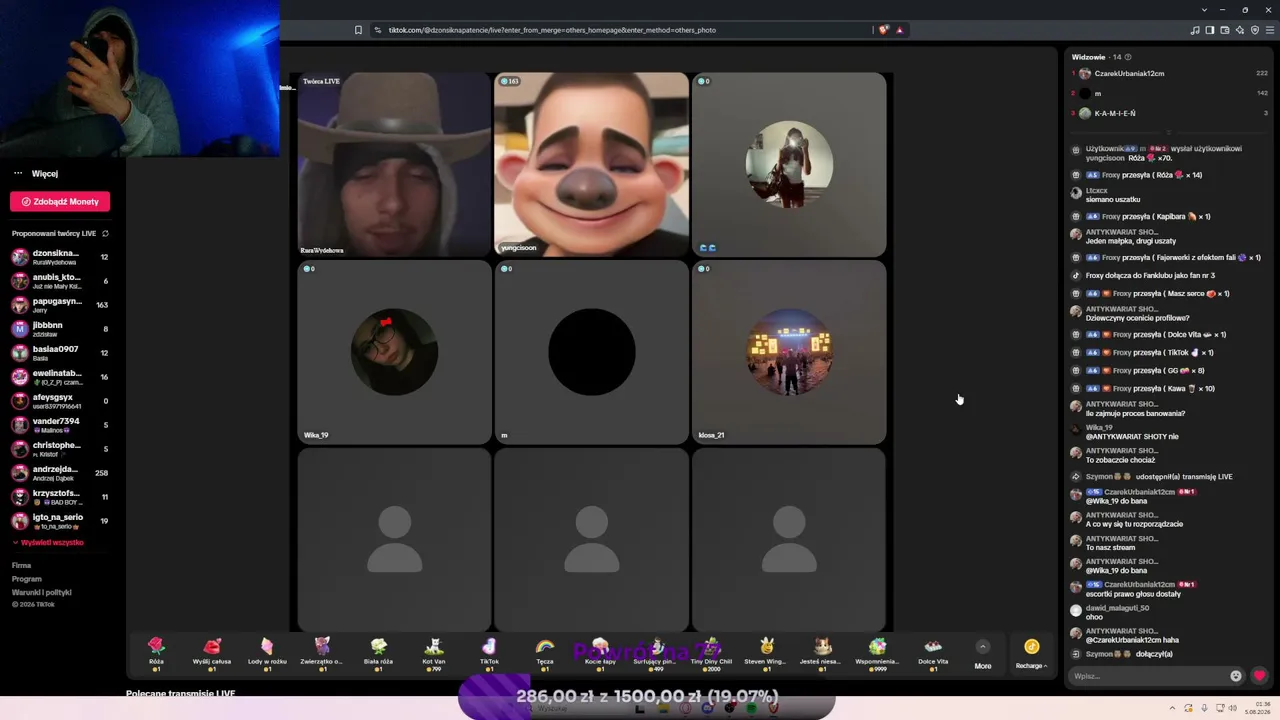Viewport: 1280px width, 720px height.
Task: Open basiaa0907 suggested LIVE creator
Action: pyautogui.click(x=59, y=353)
